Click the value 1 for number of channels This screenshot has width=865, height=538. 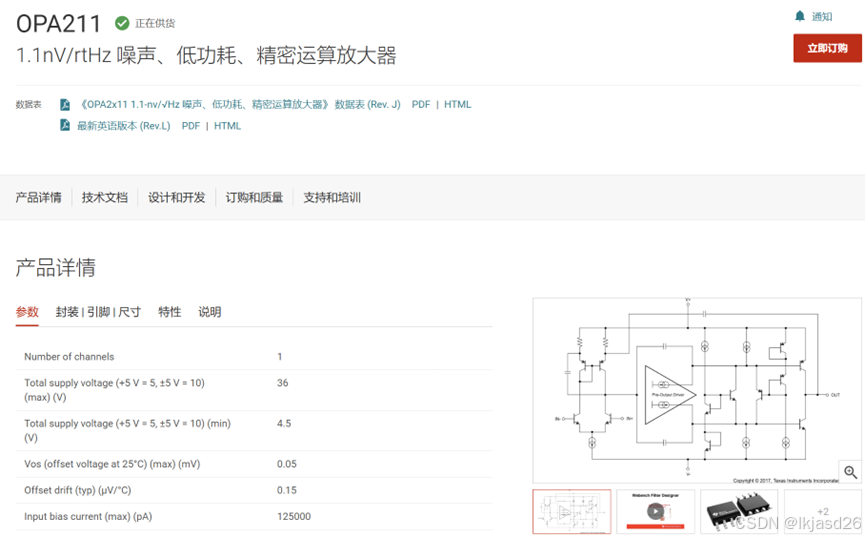click(x=280, y=356)
